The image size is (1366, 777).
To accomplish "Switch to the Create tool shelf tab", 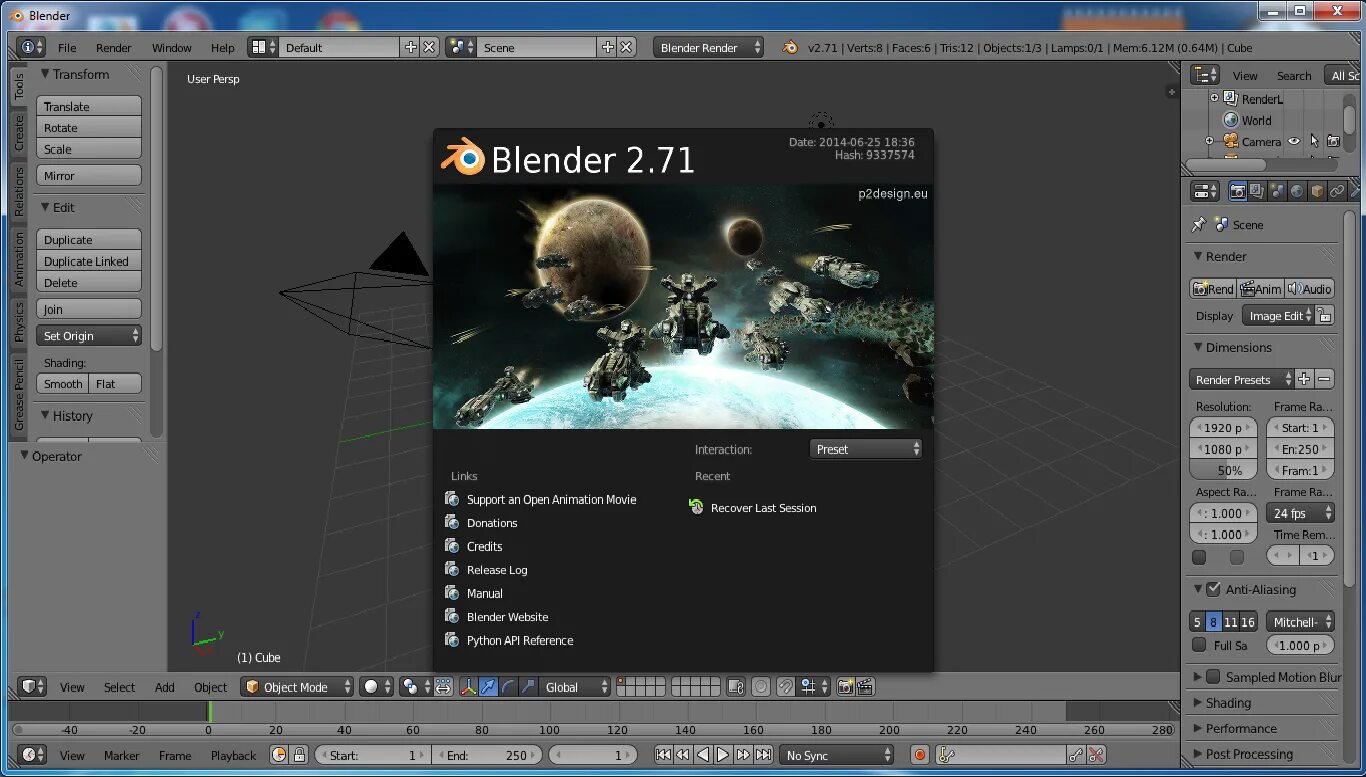I will pos(19,133).
